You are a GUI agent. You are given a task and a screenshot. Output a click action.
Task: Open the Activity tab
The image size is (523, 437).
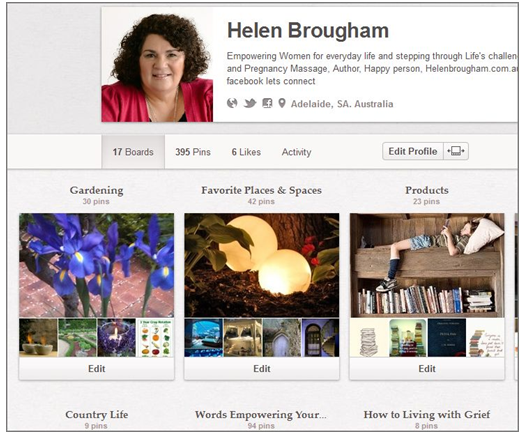[x=296, y=152]
